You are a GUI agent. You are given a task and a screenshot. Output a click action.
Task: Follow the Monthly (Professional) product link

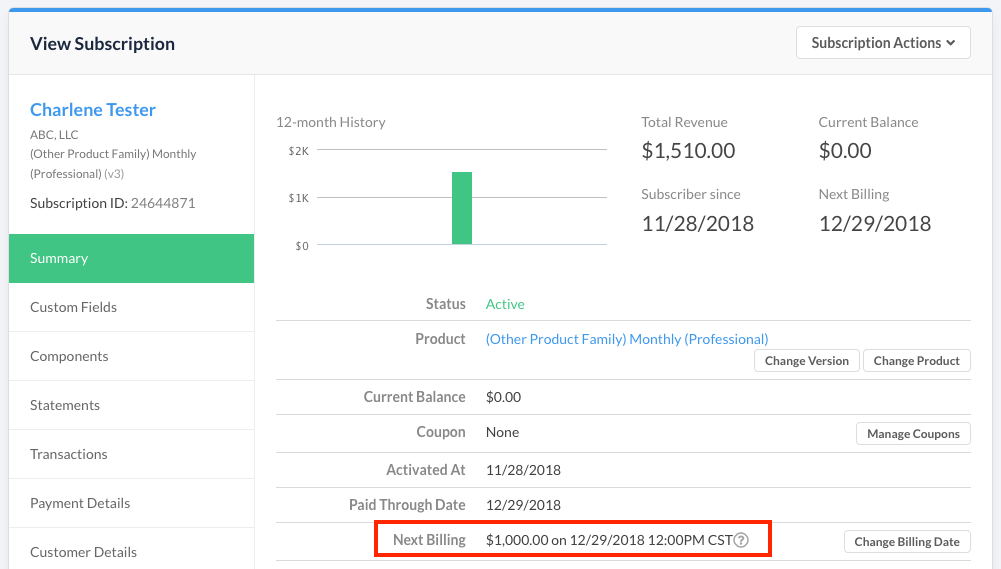pos(626,339)
